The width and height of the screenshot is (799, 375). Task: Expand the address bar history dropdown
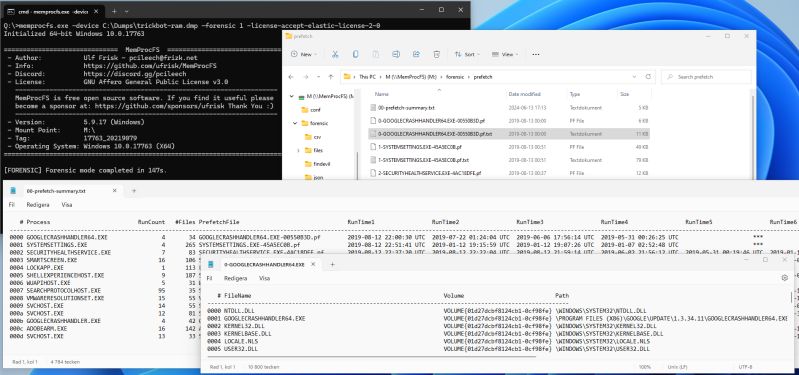[634, 77]
